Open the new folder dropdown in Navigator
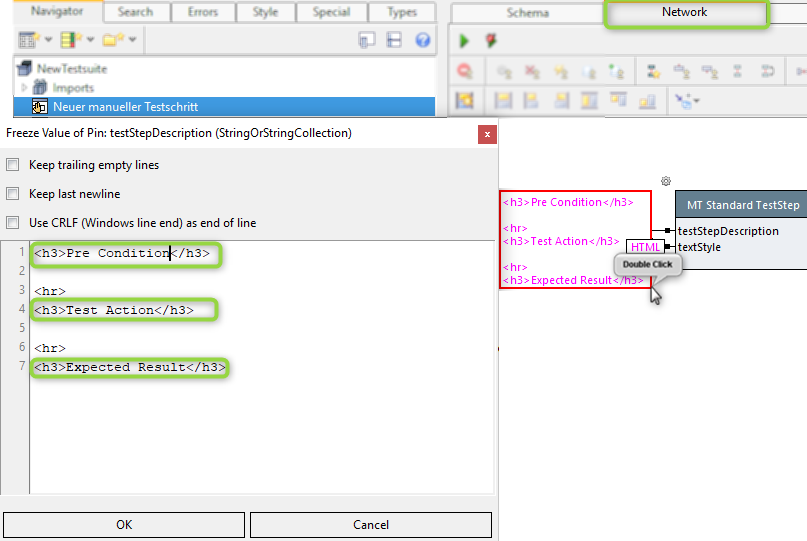Image resolution: width=807 pixels, height=541 pixels. click(x=132, y=40)
